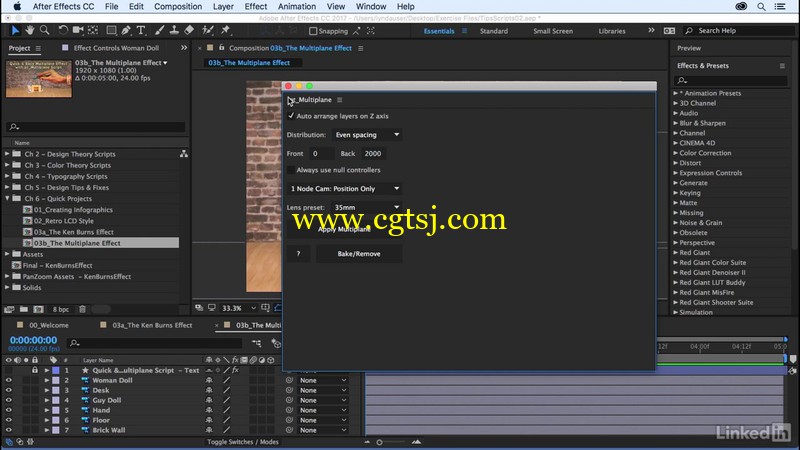
Task: Expand the Color Correction effects category
Action: click(x=676, y=153)
